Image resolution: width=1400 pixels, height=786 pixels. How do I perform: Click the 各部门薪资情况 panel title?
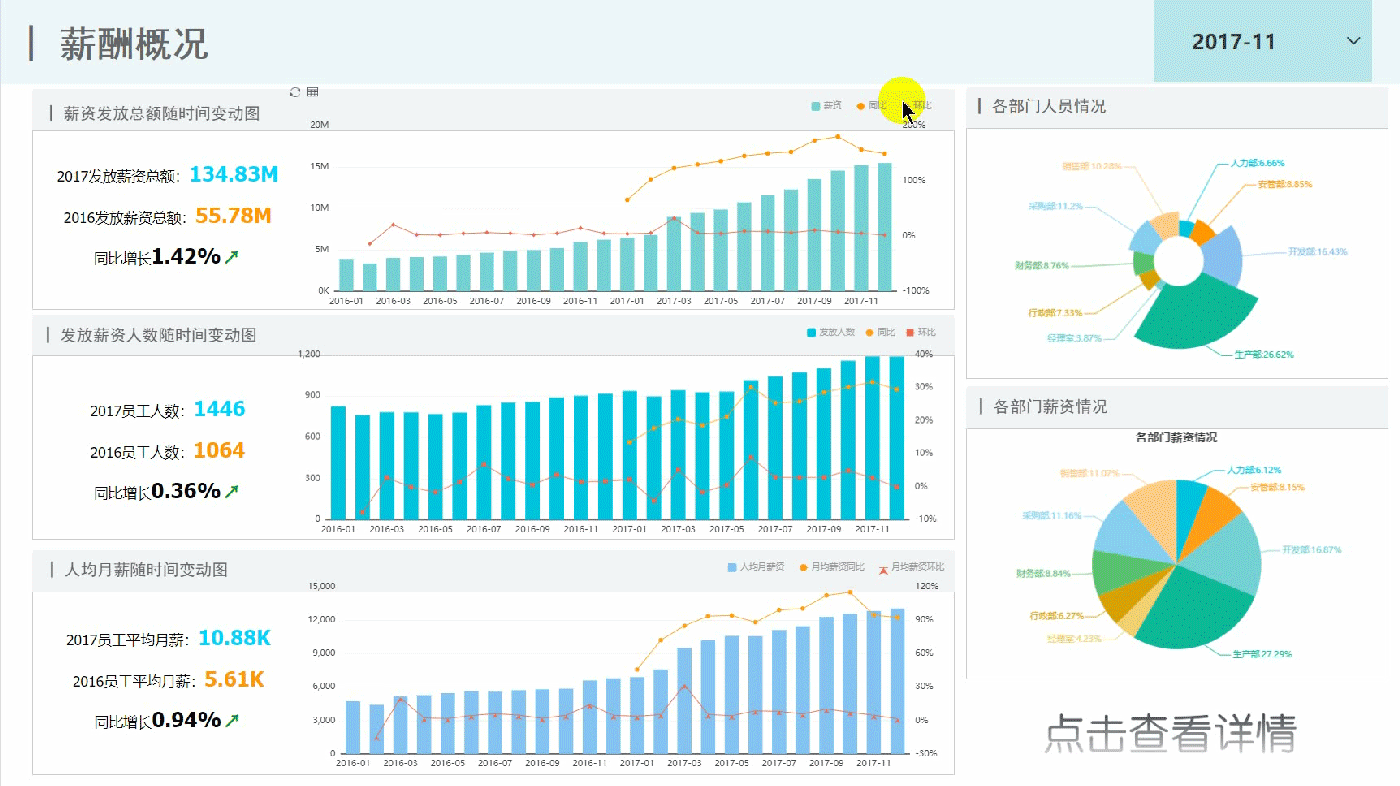click(1050, 407)
